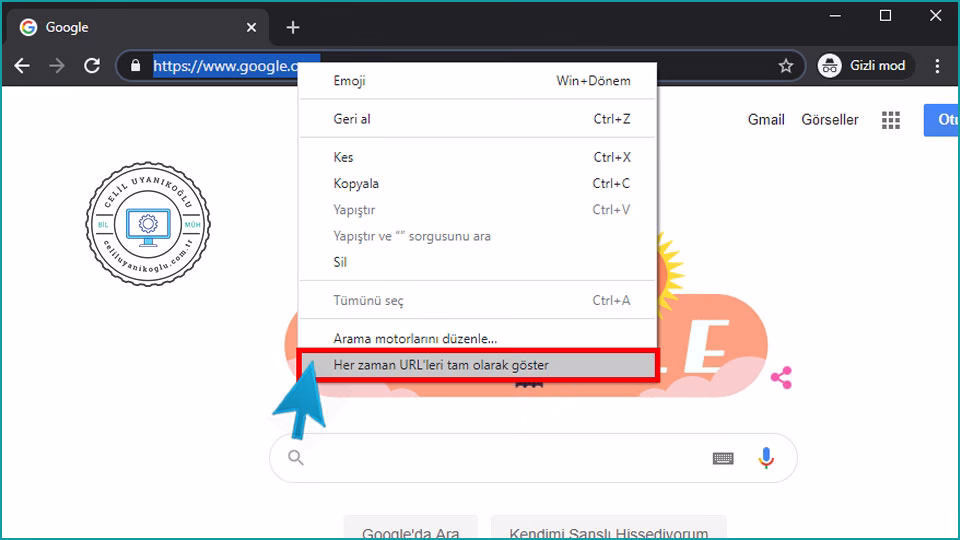Select Her zaman URL'leri tam olarak göster
This screenshot has width=960, height=540.
click(x=477, y=365)
